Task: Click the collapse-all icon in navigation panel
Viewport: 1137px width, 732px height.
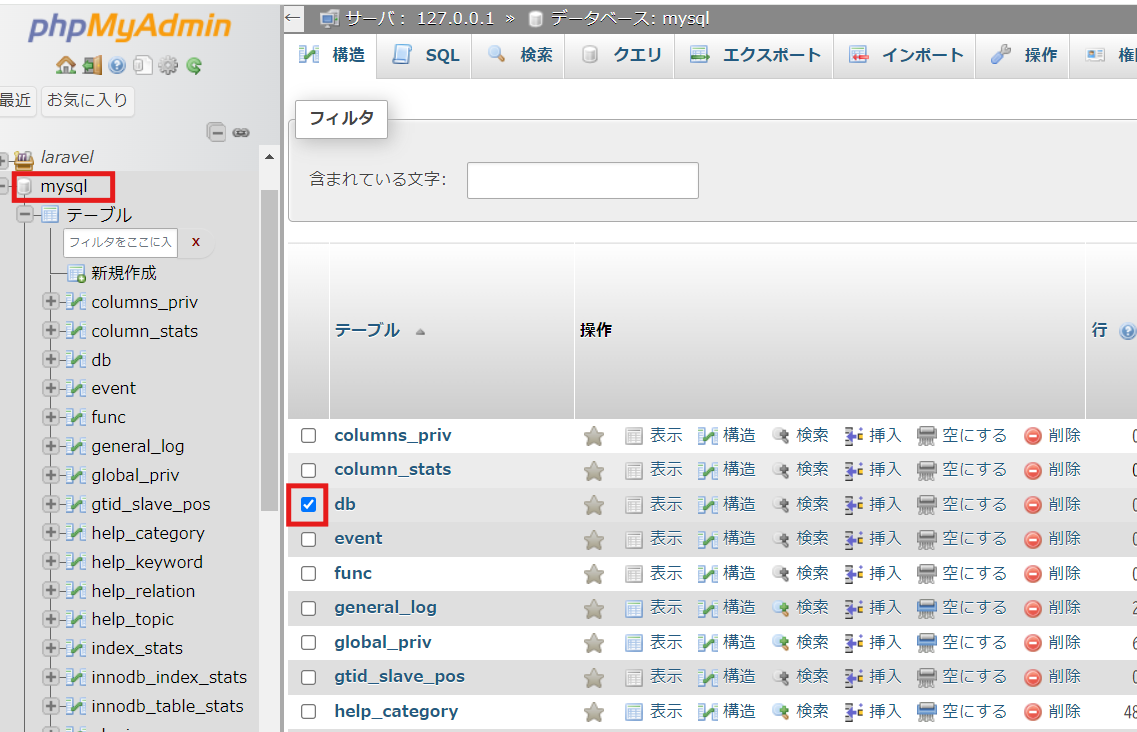Action: pyautogui.click(x=216, y=132)
